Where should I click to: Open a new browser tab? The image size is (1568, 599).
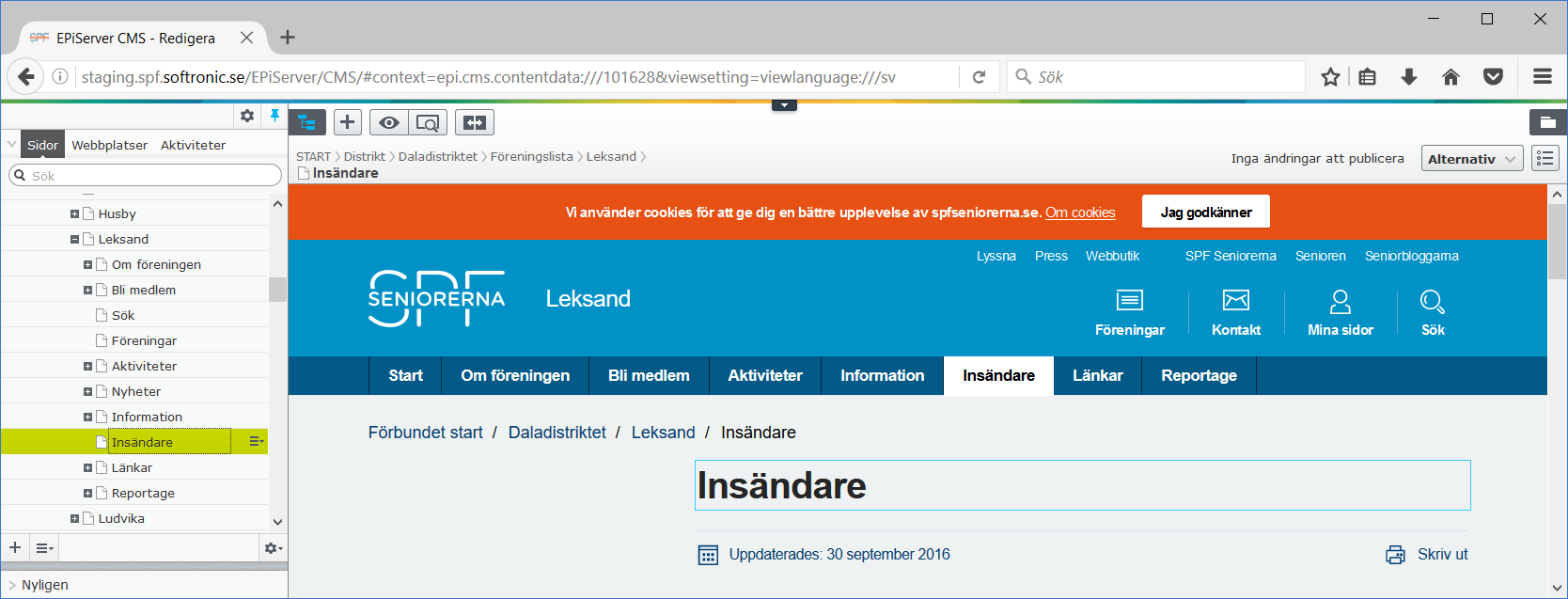pos(288,38)
